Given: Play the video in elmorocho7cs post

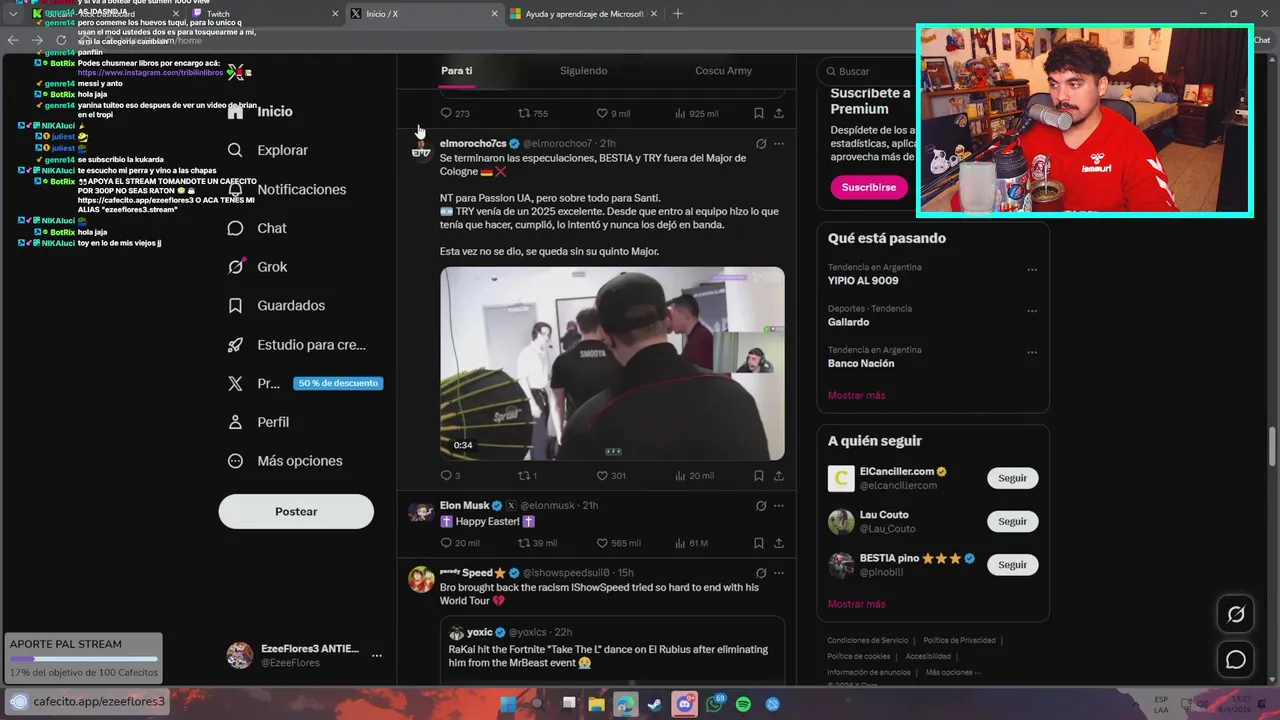Looking at the screenshot, I should pos(612,363).
